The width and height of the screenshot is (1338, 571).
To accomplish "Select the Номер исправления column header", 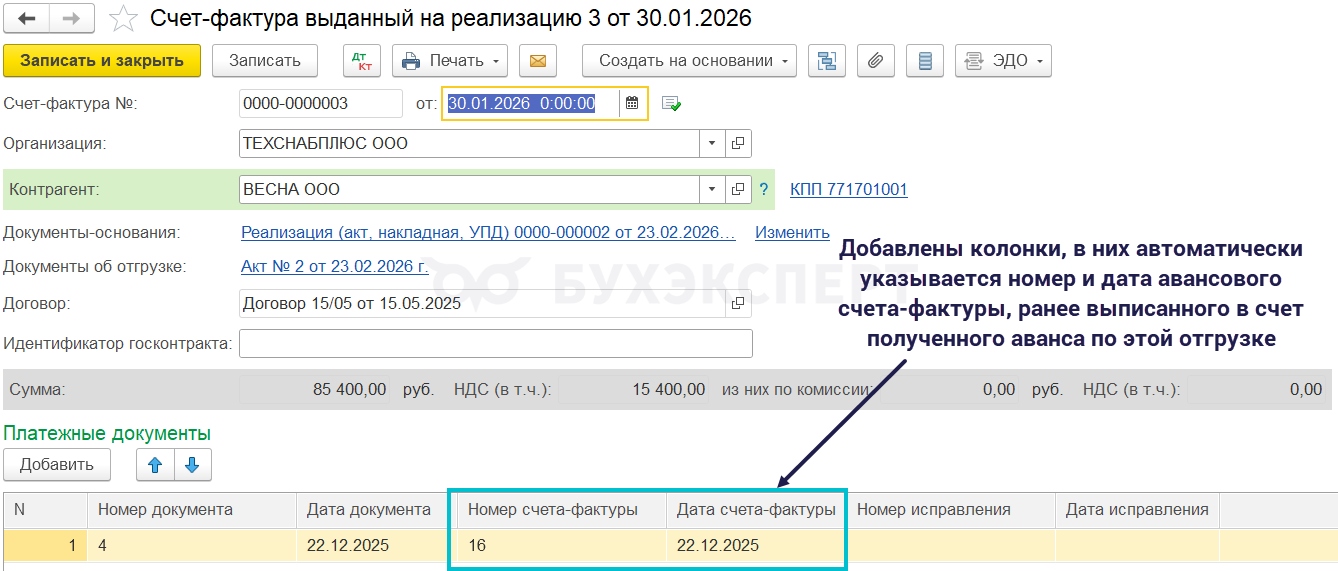I will pyautogui.click(x=951, y=510).
